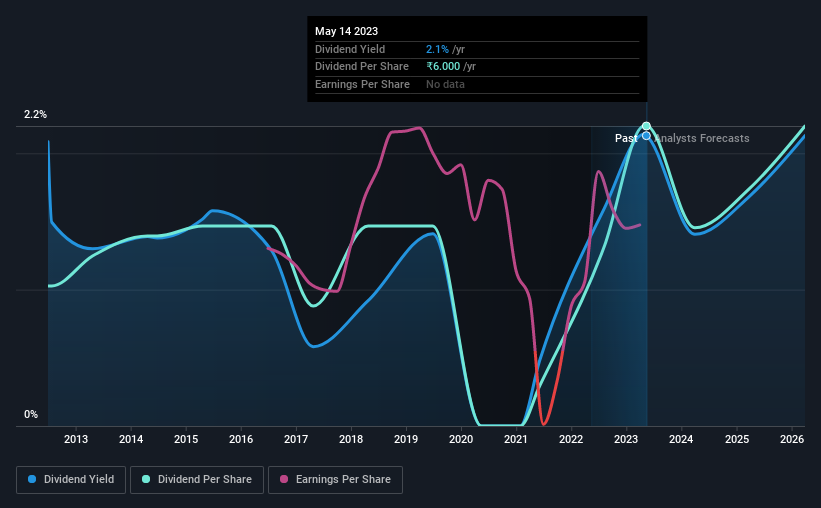Click the 2021 x-axis year label
Viewport: 821px width, 508px height.
[516, 439]
